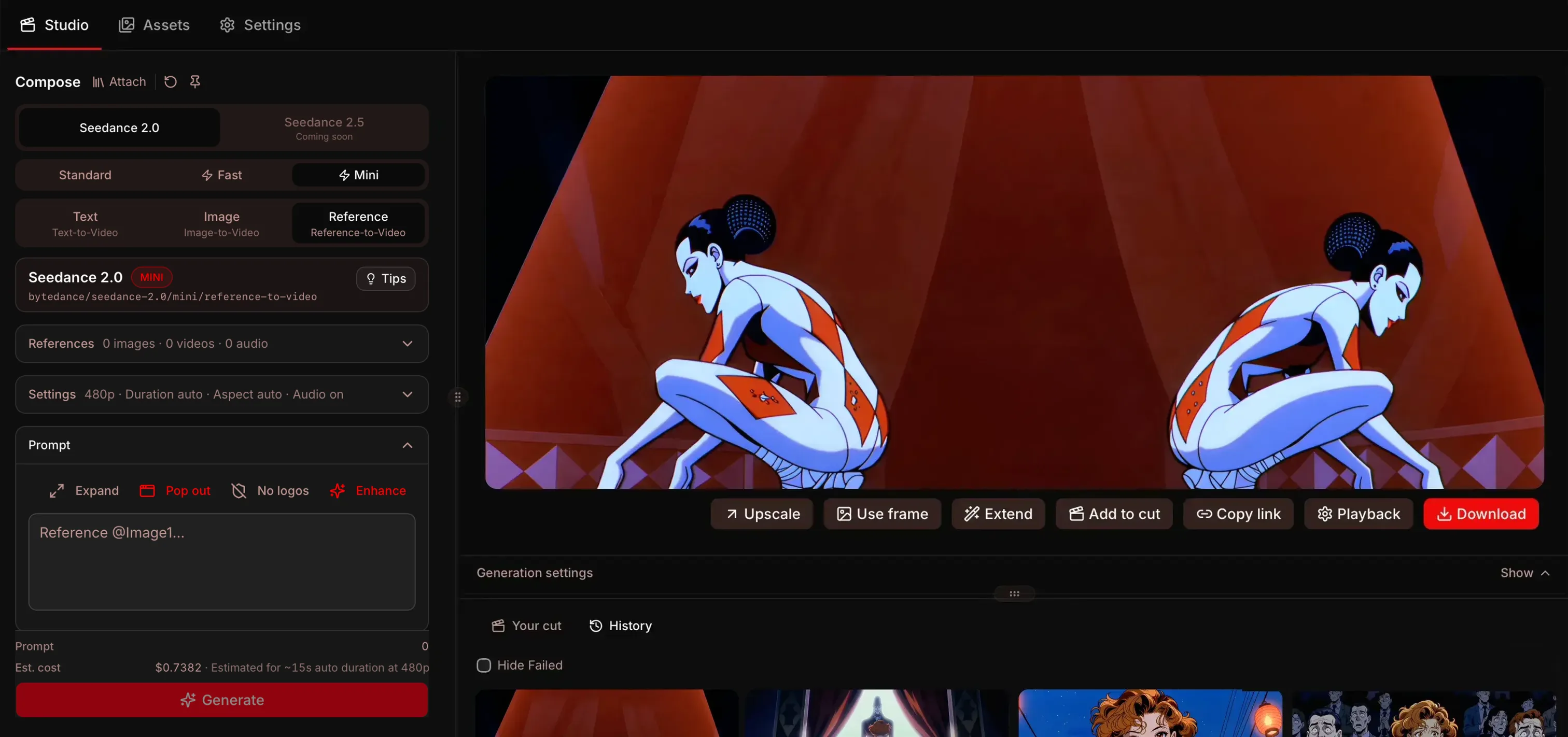This screenshot has height=737, width=1568.
Task: Select the Seedance 2.0 model
Action: [119, 128]
